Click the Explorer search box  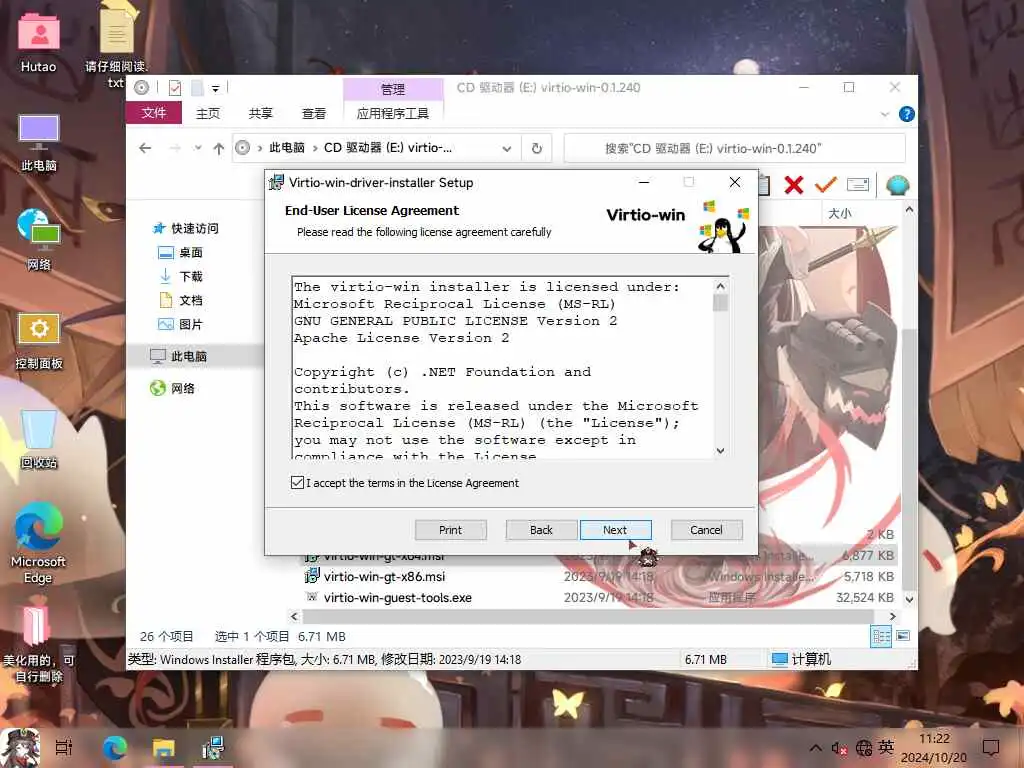pos(734,148)
